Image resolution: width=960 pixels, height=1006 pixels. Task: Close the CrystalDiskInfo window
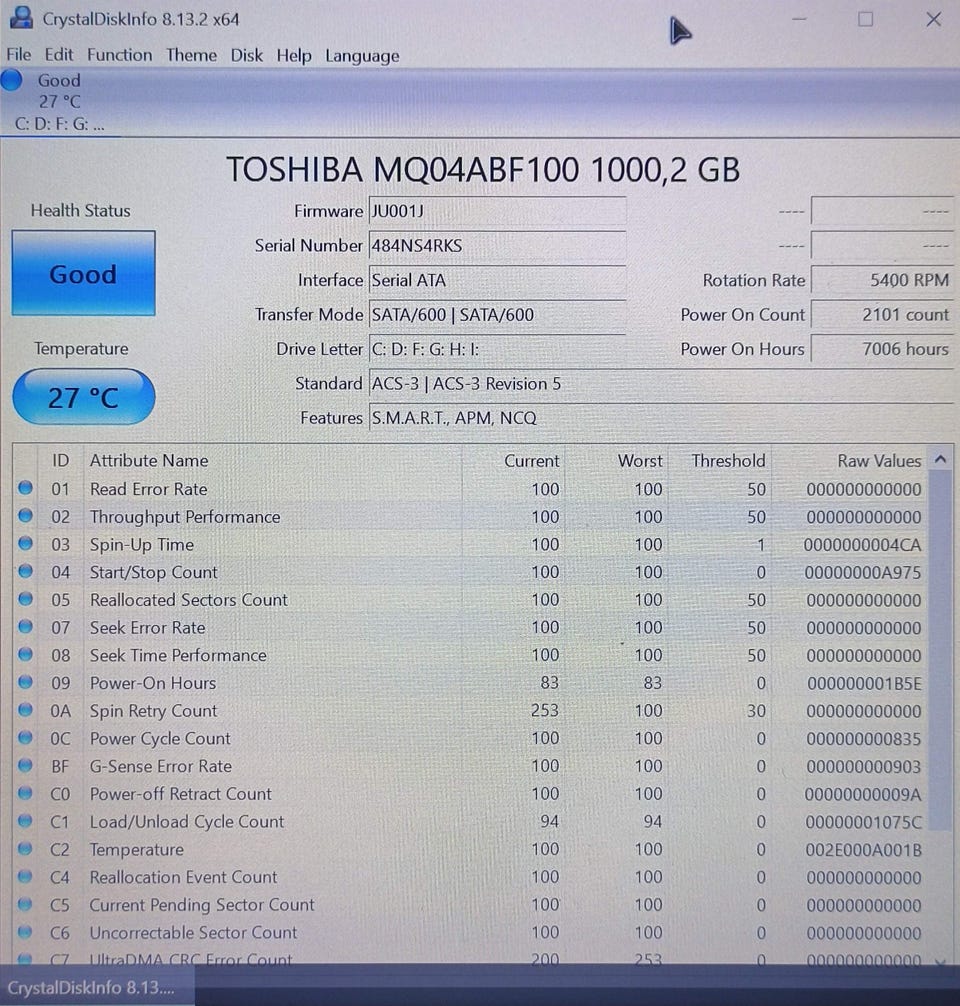(x=934, y=19)
